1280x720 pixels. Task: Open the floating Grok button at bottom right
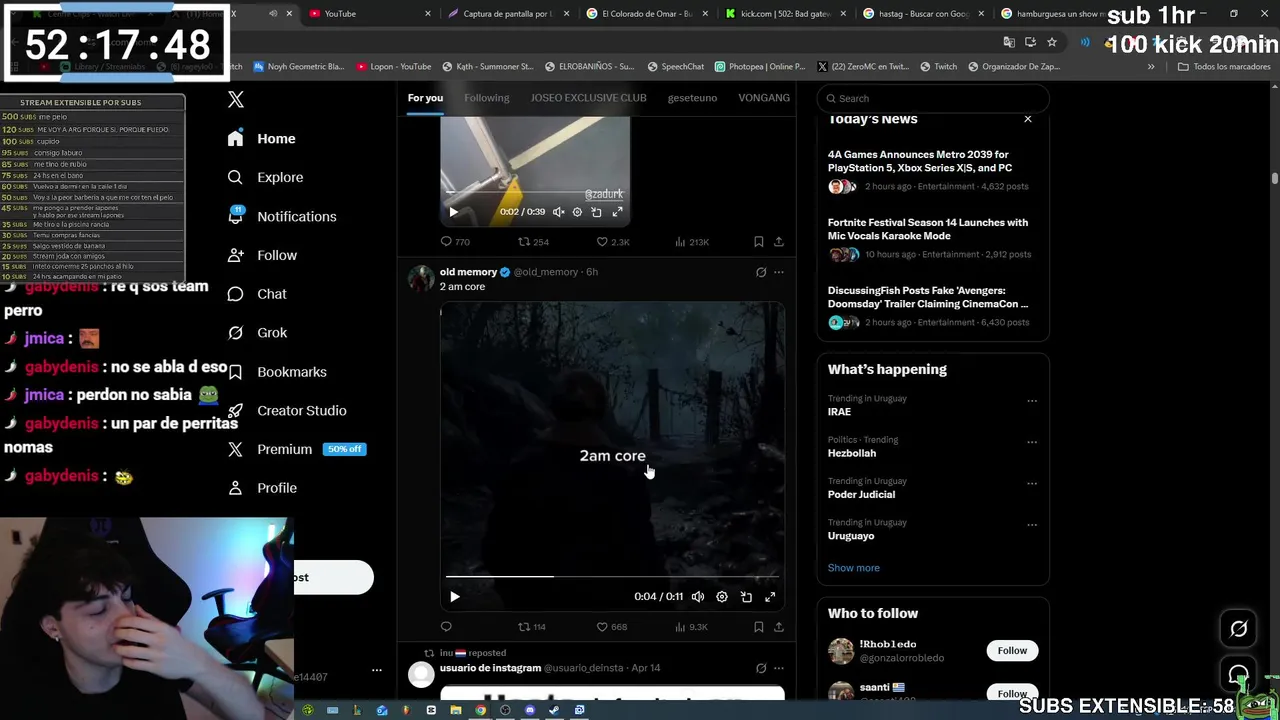coord(1239,629)
